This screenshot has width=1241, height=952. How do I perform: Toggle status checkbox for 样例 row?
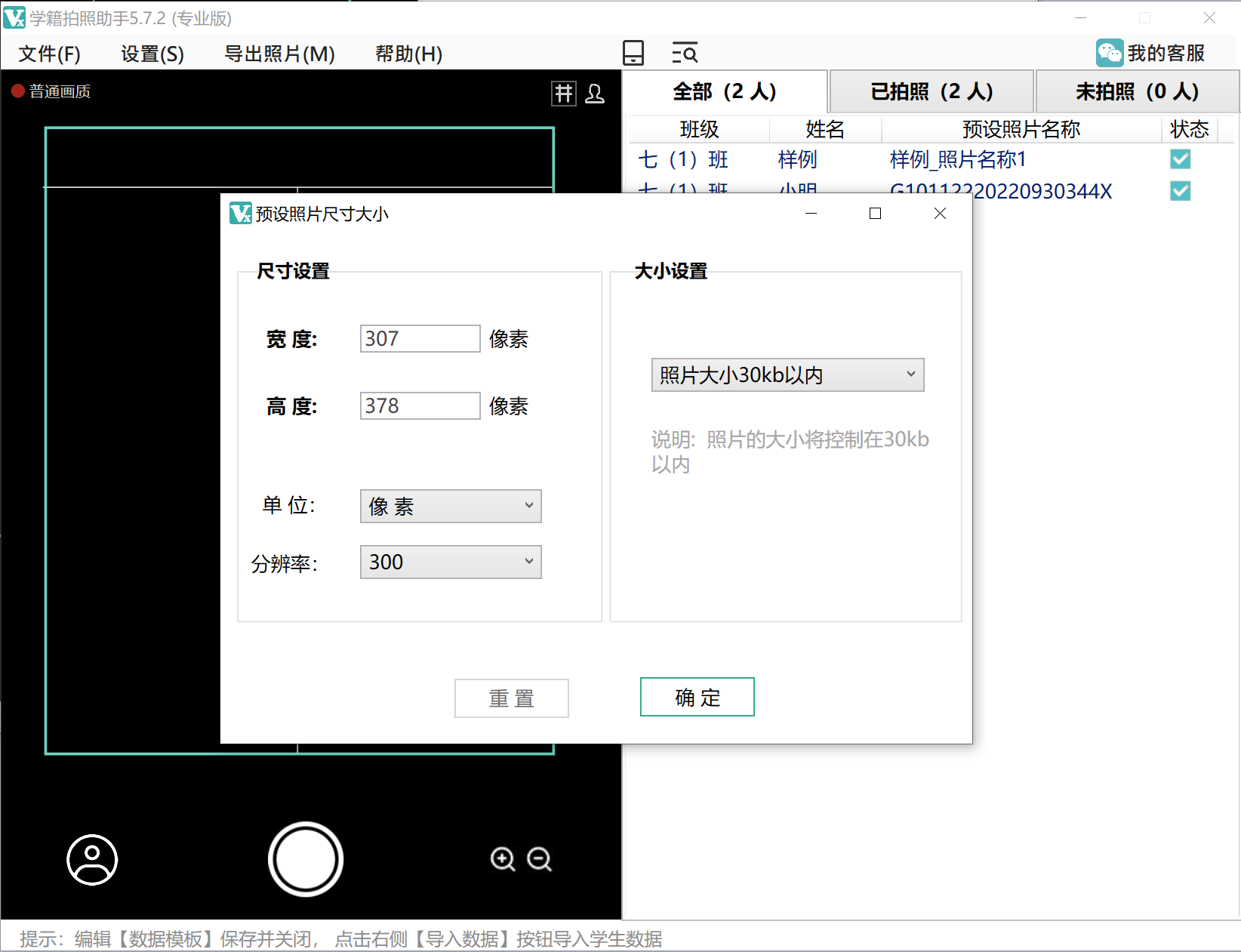click(x=1181, y=159)
